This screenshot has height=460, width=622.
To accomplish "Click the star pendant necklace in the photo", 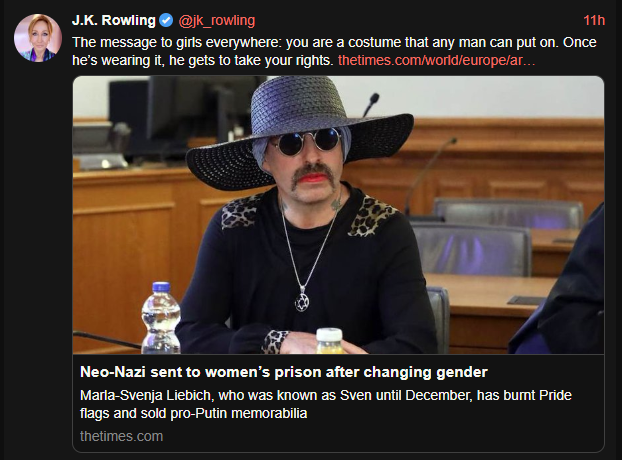I will pos(301,303).
